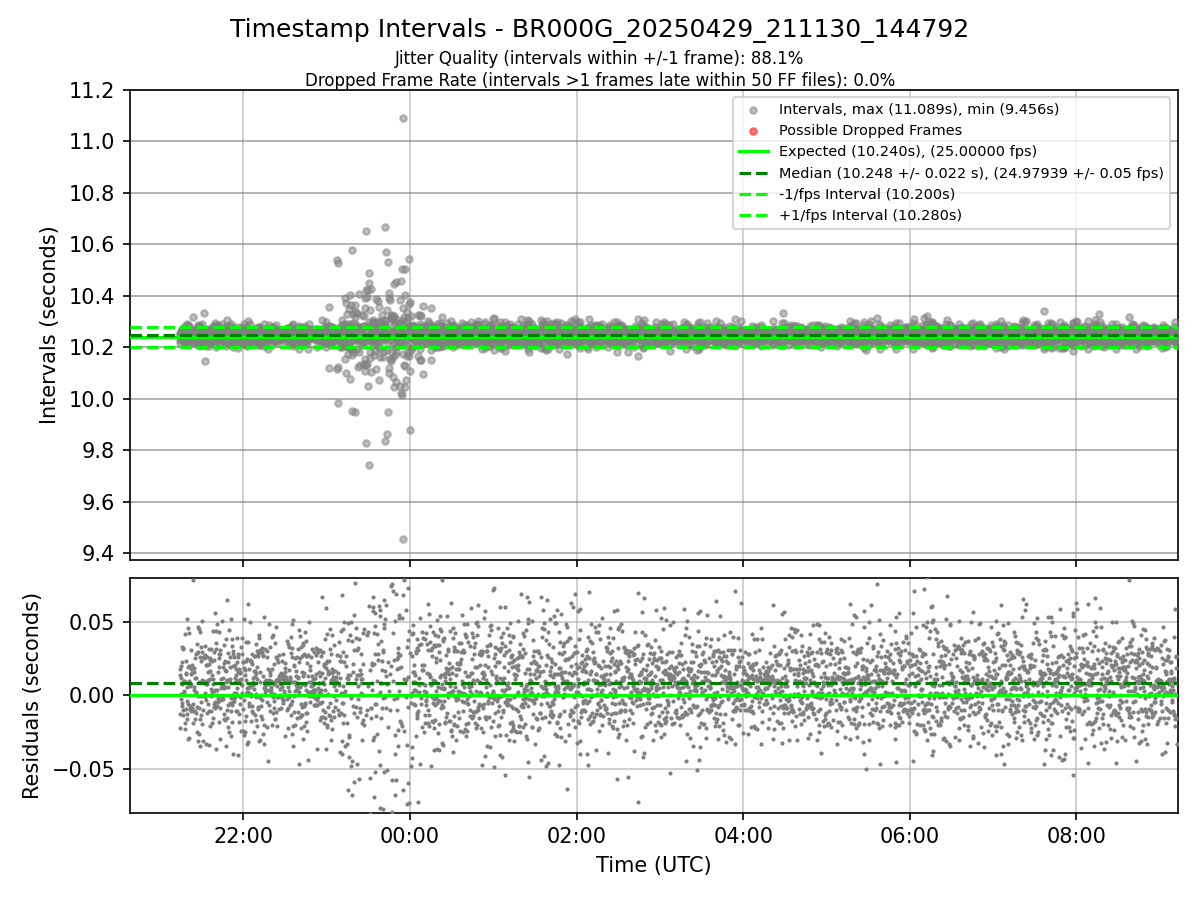Click the dark green dashed Median line sample
Screen dimensions: 1200x900
click(753, 173)
